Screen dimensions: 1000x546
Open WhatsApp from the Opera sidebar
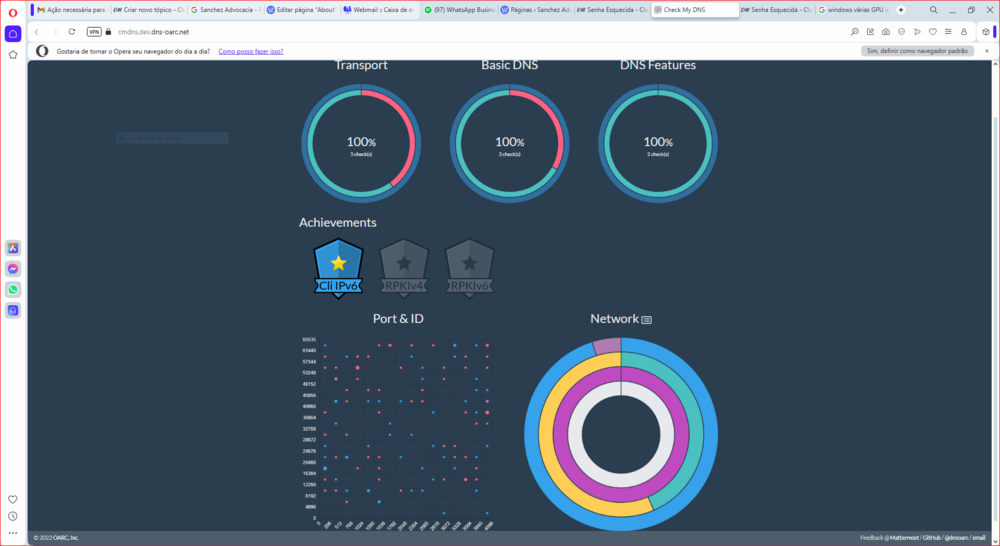(x=13, y=290)
